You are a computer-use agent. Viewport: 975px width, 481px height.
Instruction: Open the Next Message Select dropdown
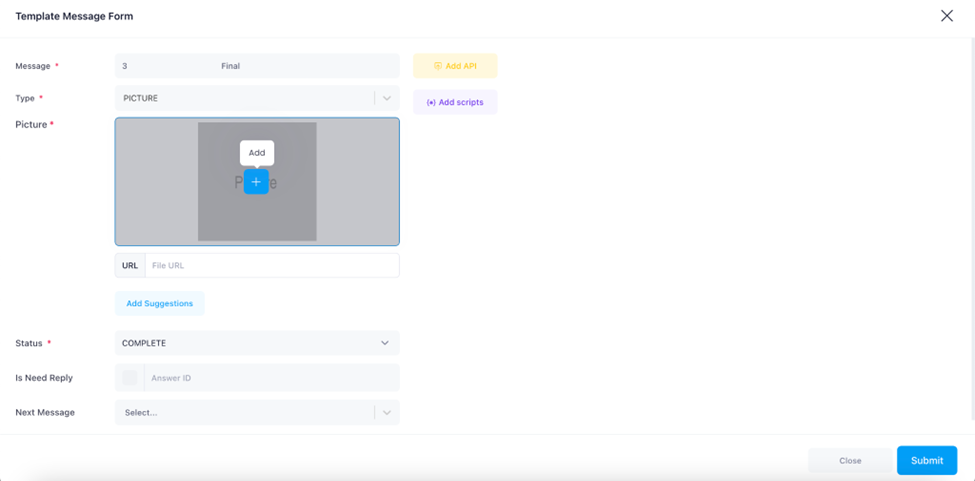(x=244, y=412)
